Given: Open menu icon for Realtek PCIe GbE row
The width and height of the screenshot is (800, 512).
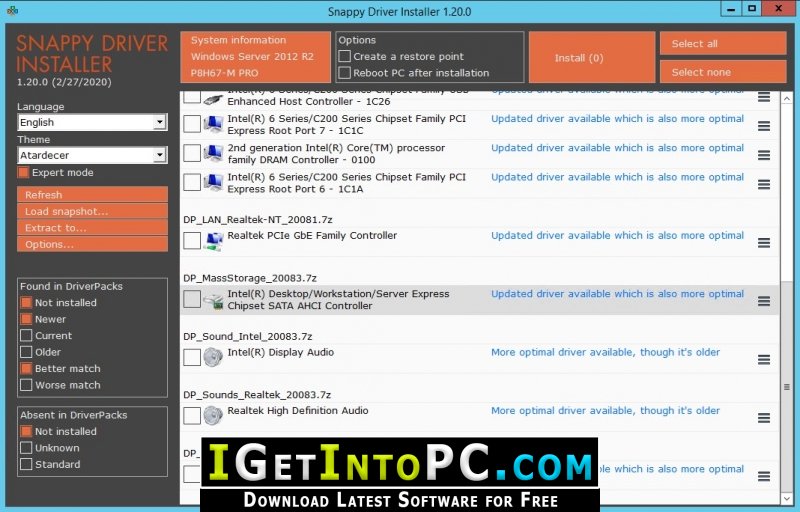Looking at the screenshot, I should tap(764, 243).
